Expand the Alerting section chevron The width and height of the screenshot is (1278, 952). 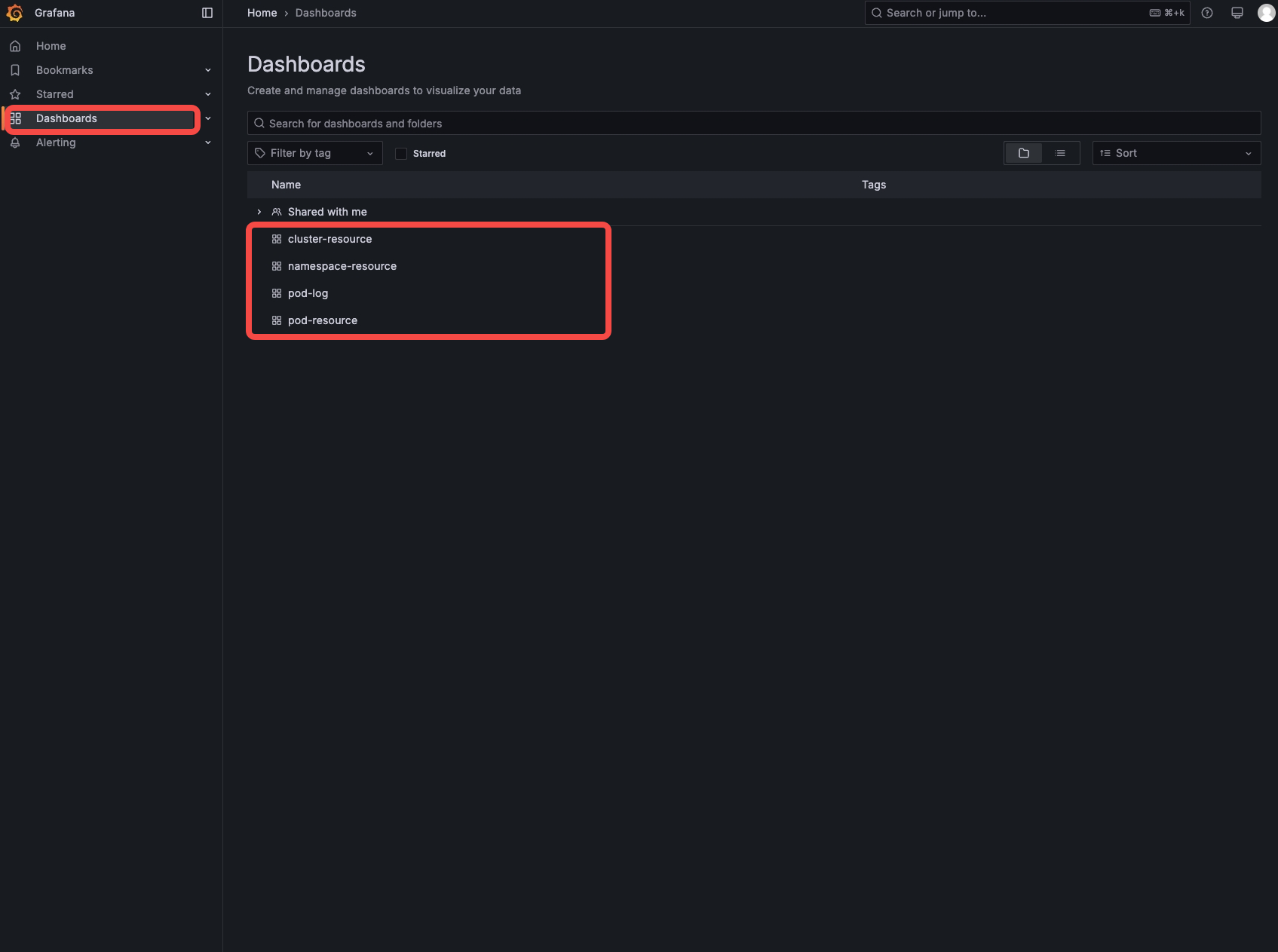208,142
